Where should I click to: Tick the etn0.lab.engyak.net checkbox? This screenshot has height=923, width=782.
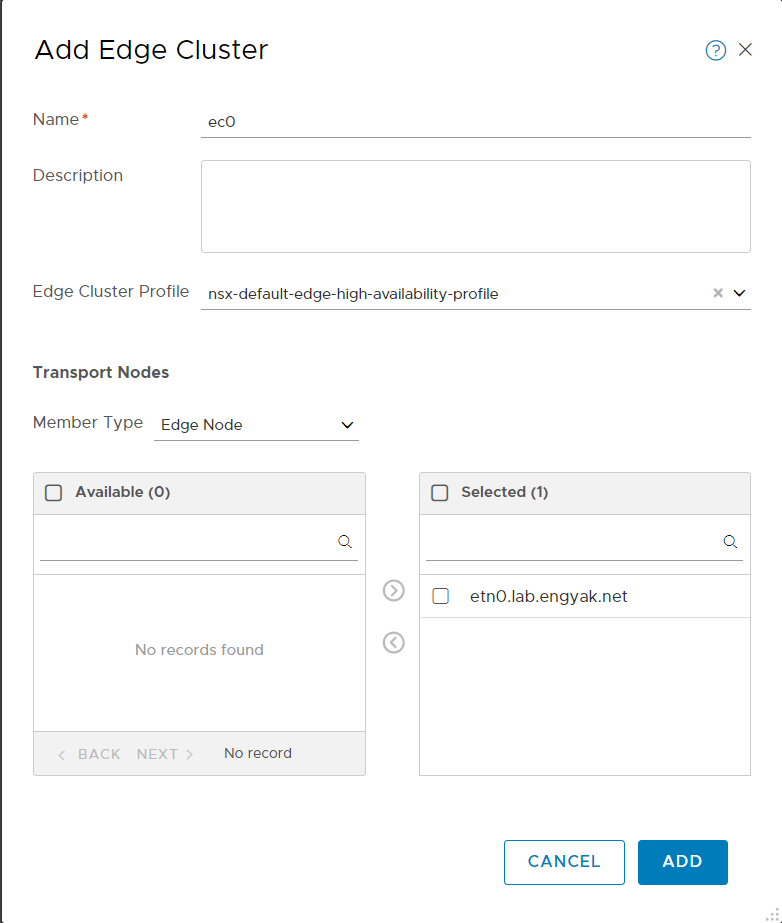pyautogui.click(x=440, y=596)
